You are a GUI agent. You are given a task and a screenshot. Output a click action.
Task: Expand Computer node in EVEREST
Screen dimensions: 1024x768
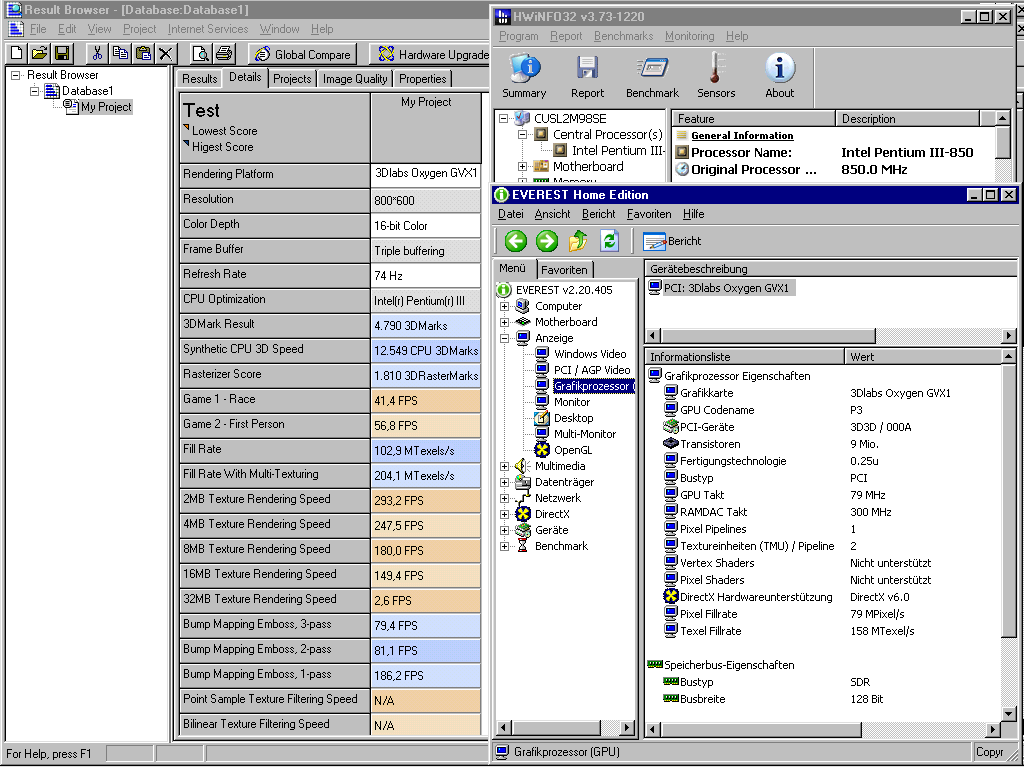point(504,306)
